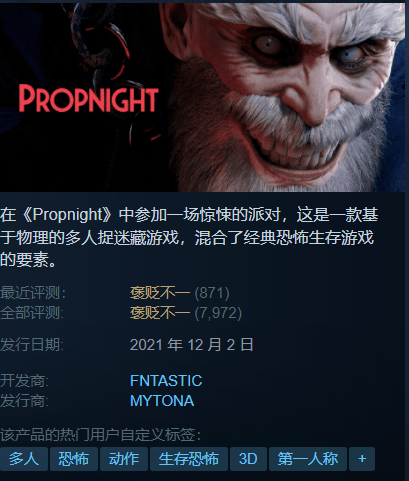Click the Propnight header image
The height and width of the screenshot is (481, 409).
point(202,97)
